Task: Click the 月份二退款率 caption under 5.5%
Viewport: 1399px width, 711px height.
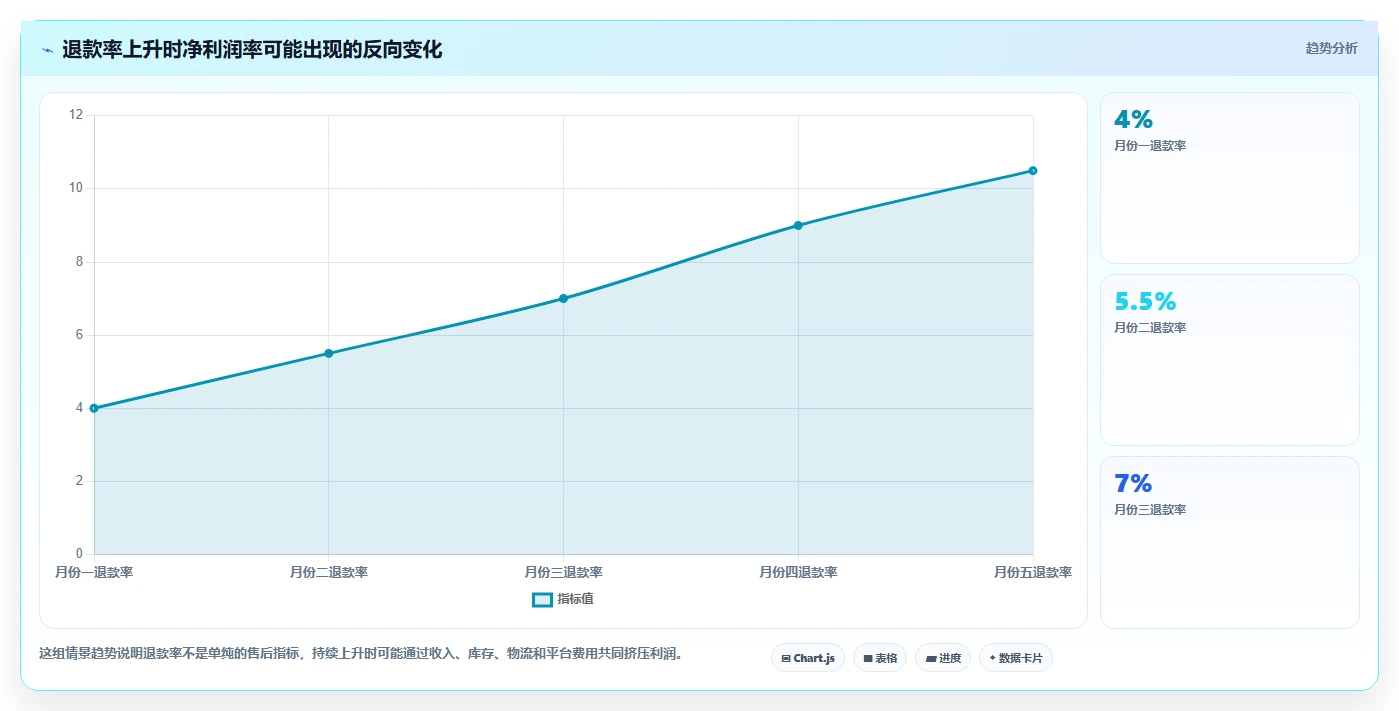Action: pos(1150,328)
